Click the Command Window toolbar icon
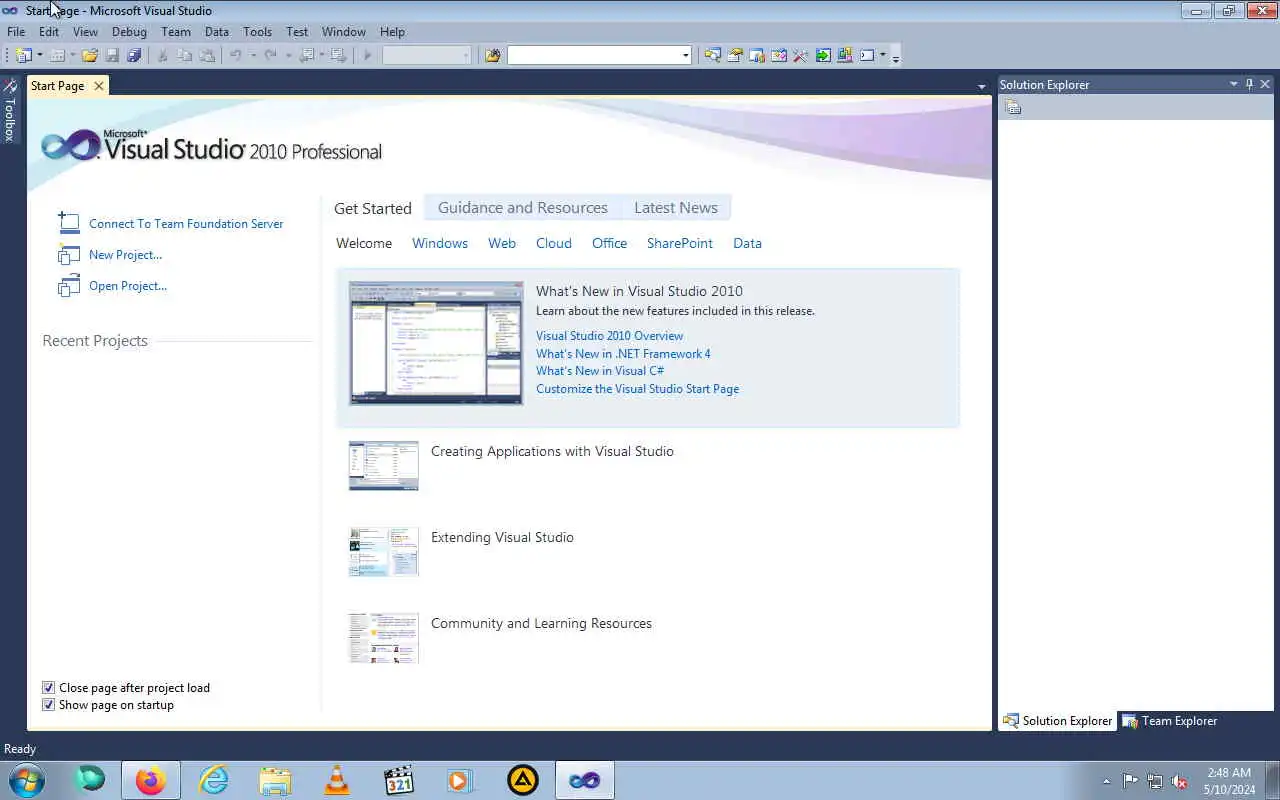The width and height of the screenshot is (1280, 800). coord(867,55)
